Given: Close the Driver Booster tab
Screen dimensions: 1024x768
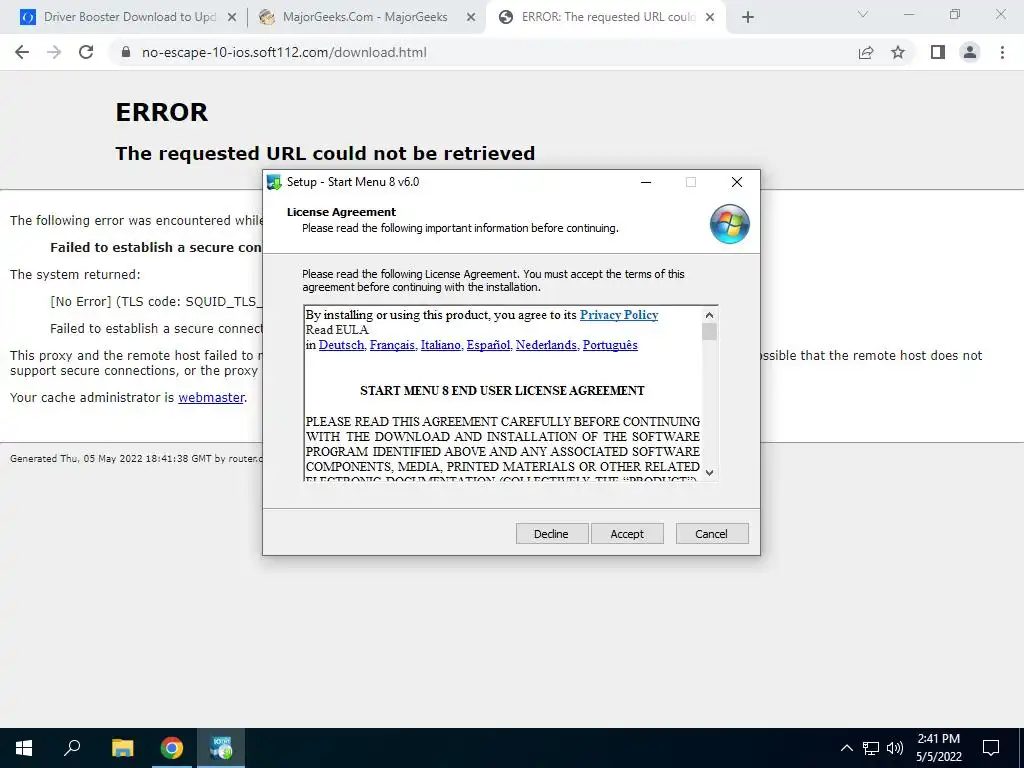Looking at the screenshot, I should [231, 17].
